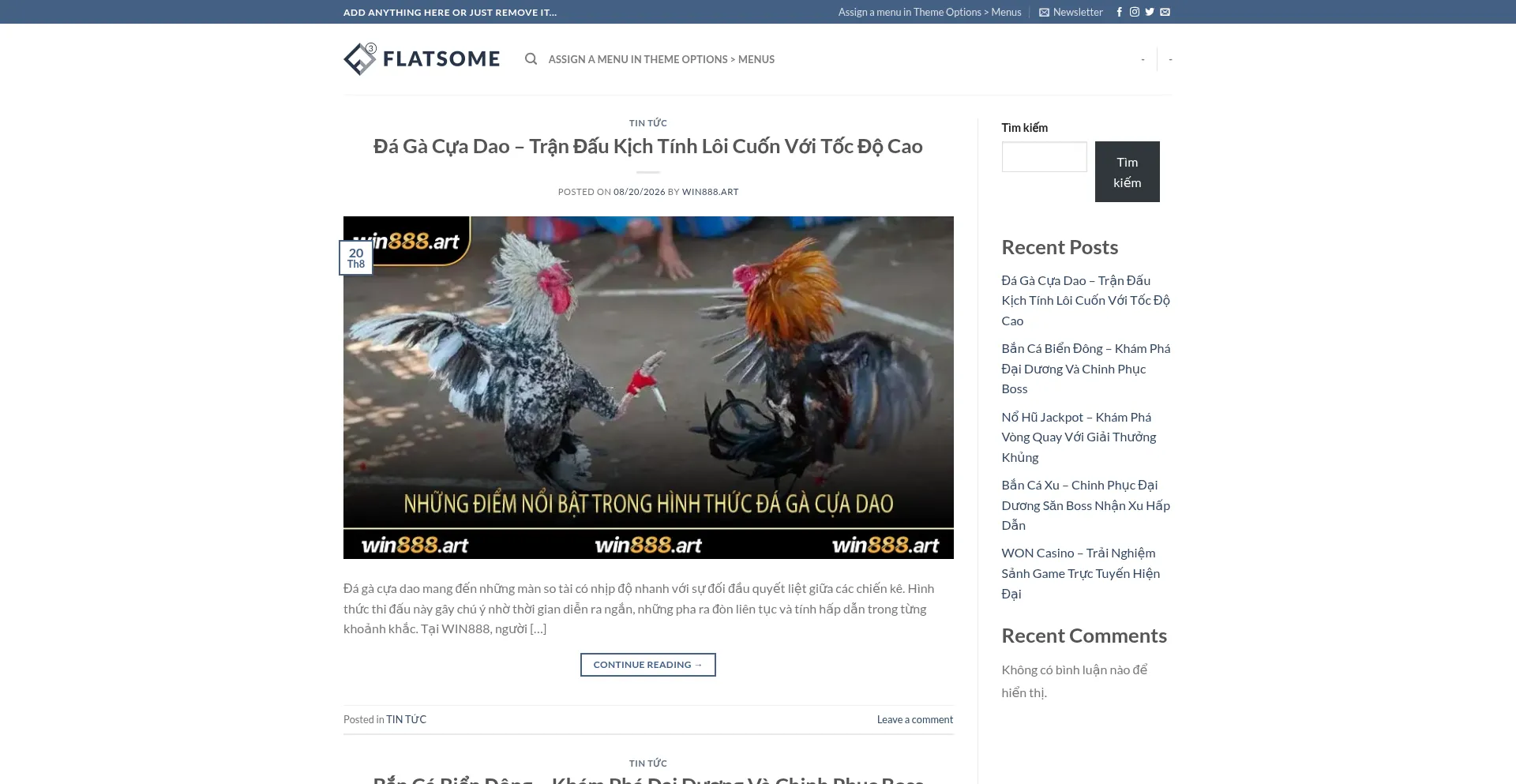Viewport: 1516px width, 784px height.
Task: Click the CONTINUE READING button
Action: [x=648, y=665]
